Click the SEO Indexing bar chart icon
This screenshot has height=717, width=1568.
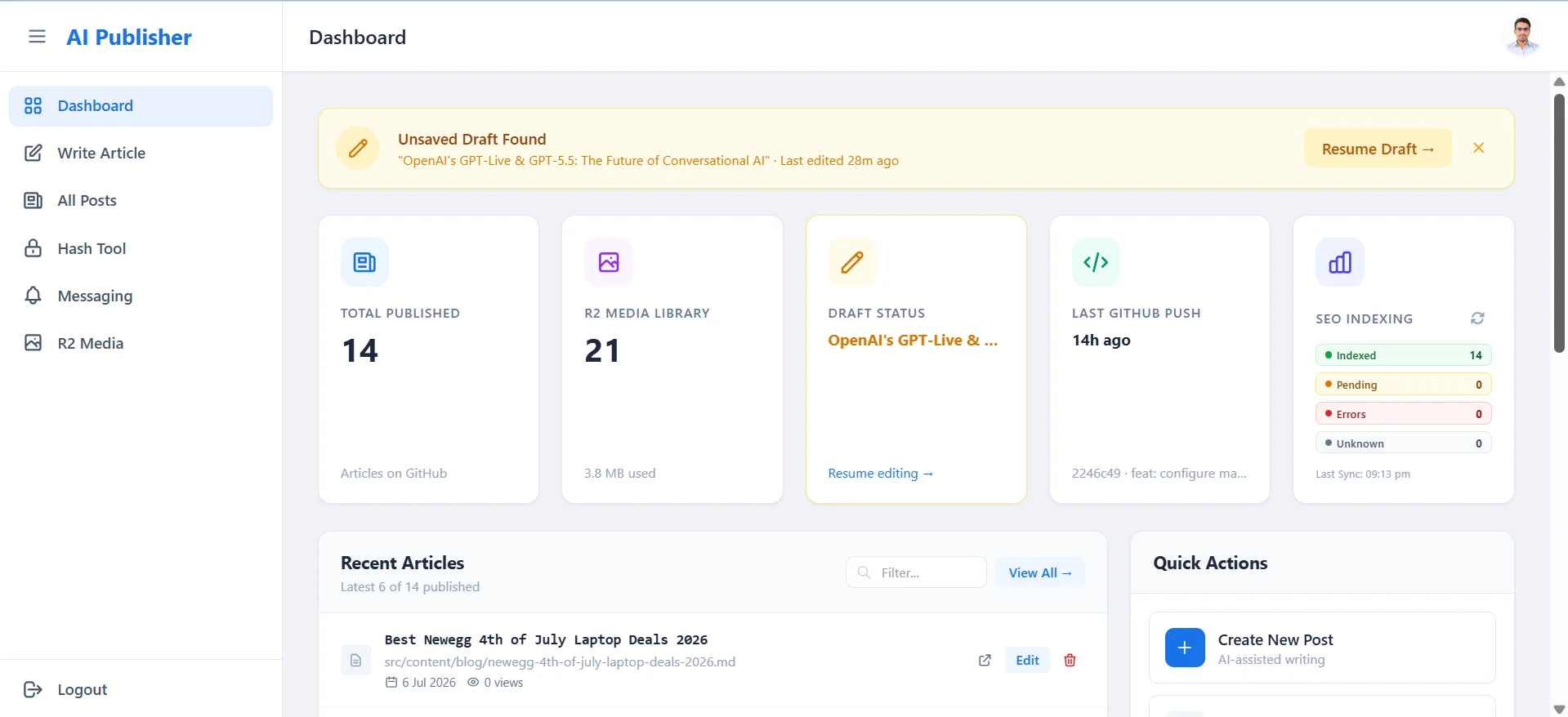[x=1340, y=262]
